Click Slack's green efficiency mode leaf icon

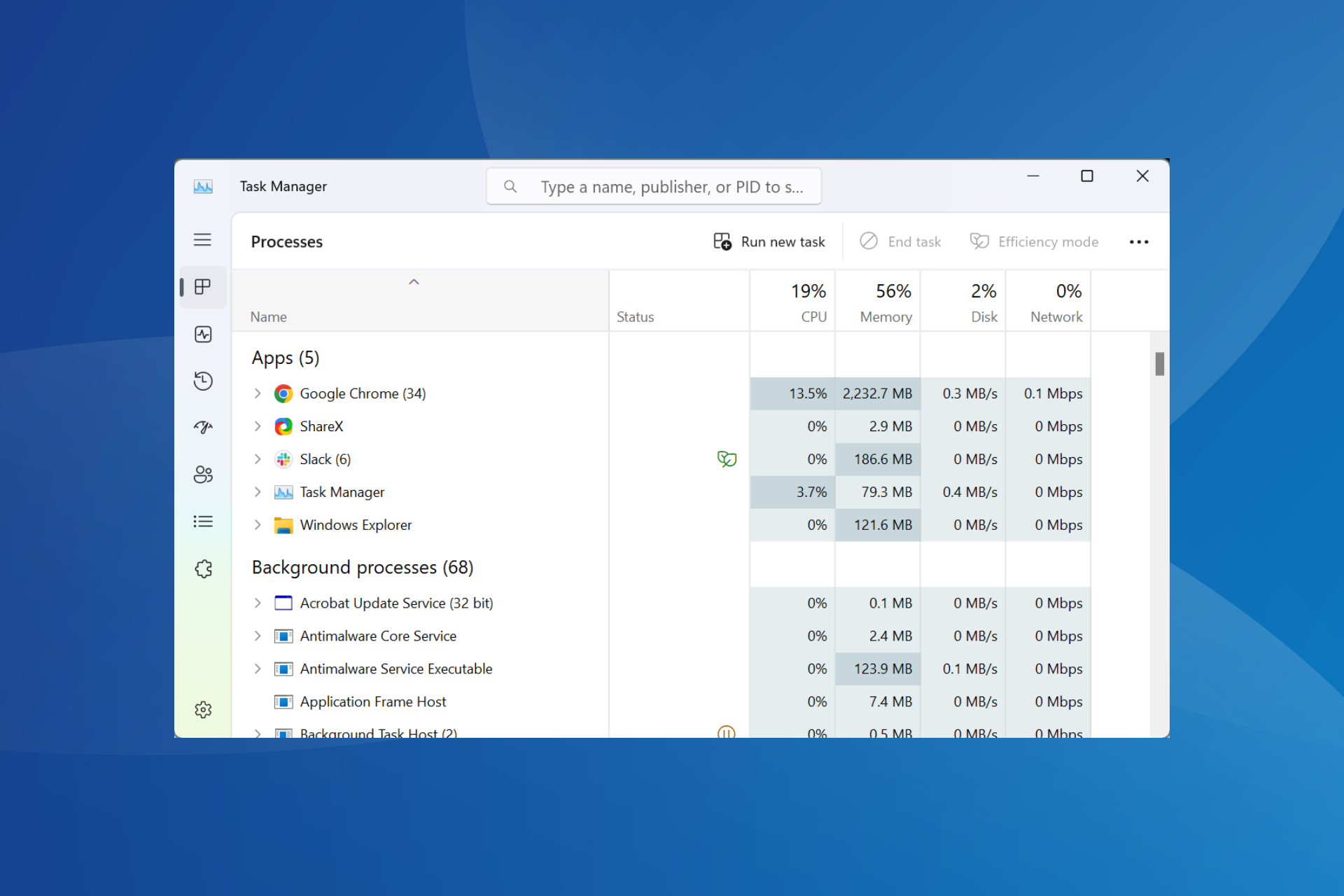pos(727,459)
